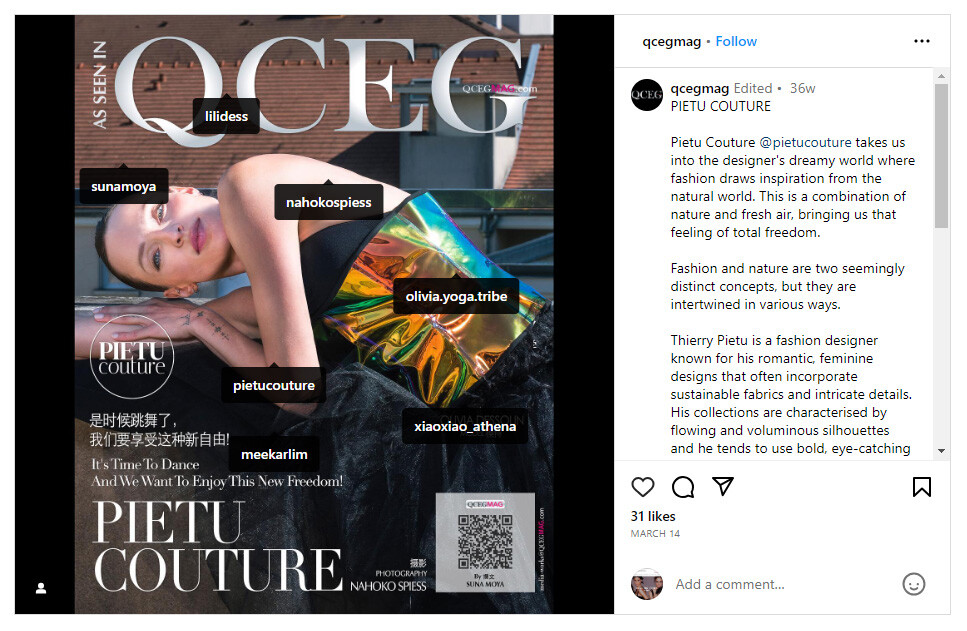Open the emoji picker smiley icon
The image size is (967, 631).
coord(913,584)
